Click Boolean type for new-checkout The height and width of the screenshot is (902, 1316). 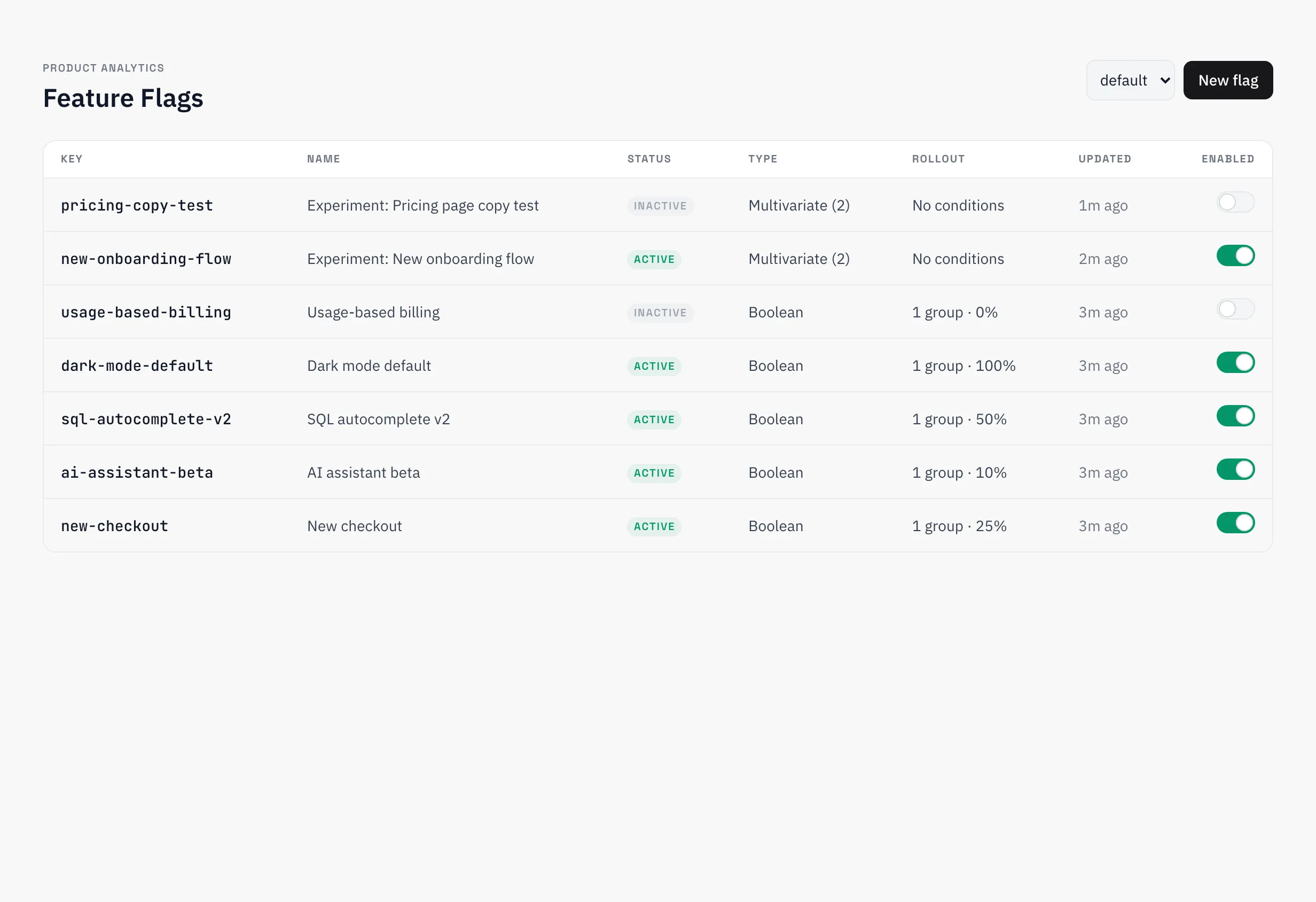coord(776,526)
